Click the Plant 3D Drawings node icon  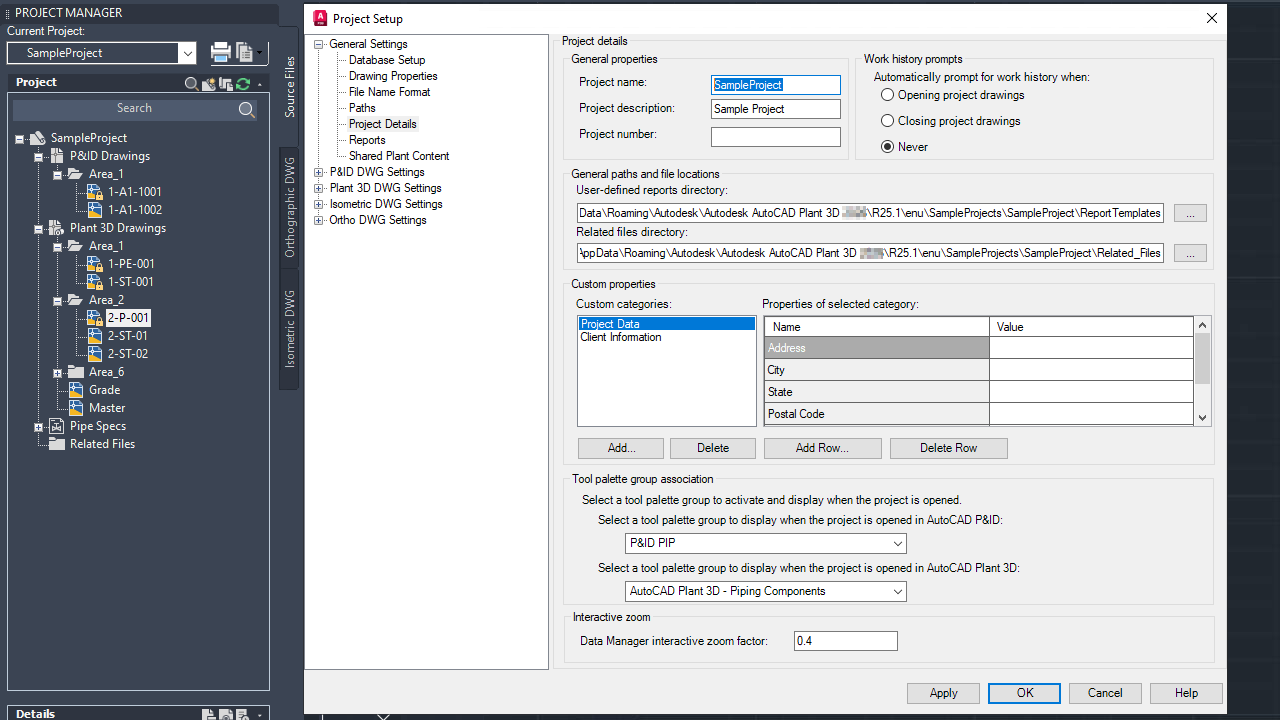[x=57, y=228]
